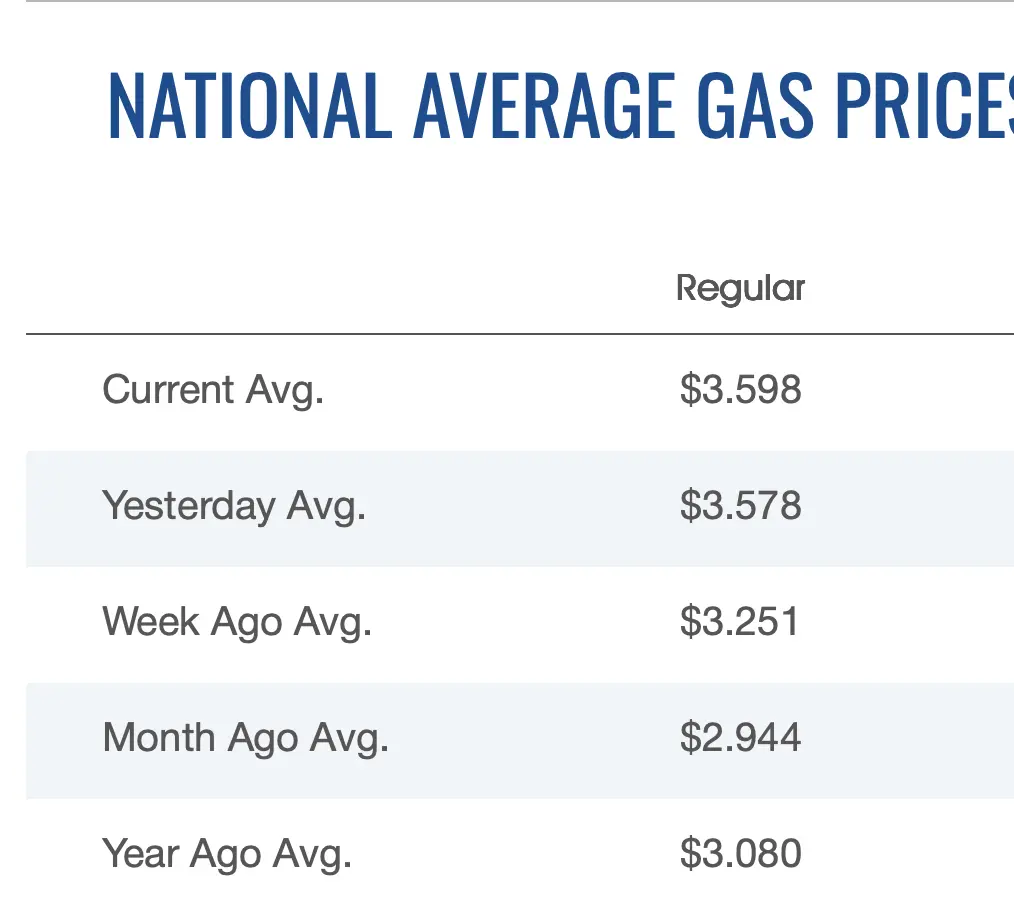
Task: Click the current average price $3.598
Action: pos(740,390)
